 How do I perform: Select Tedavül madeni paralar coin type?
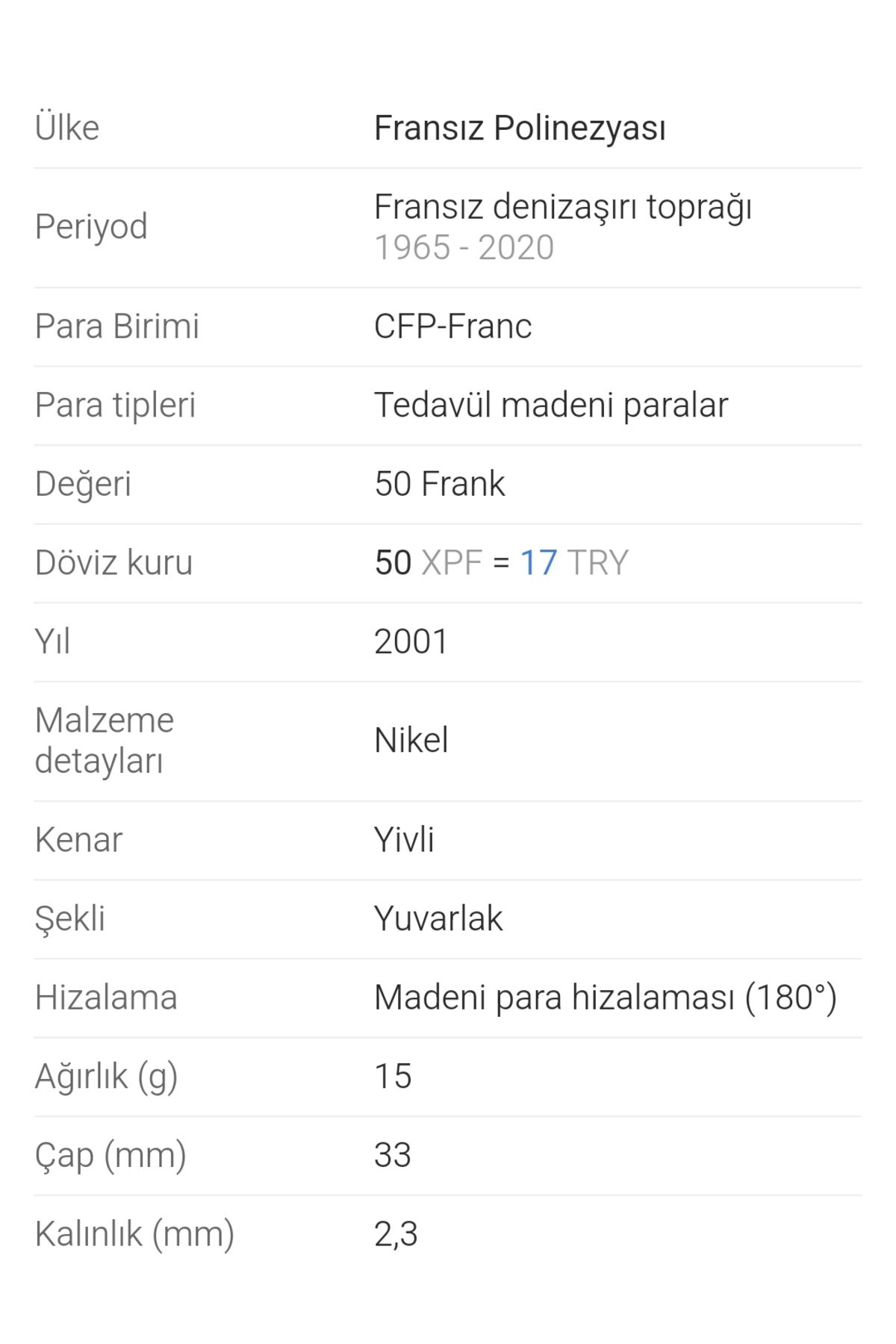pos(551,405)
